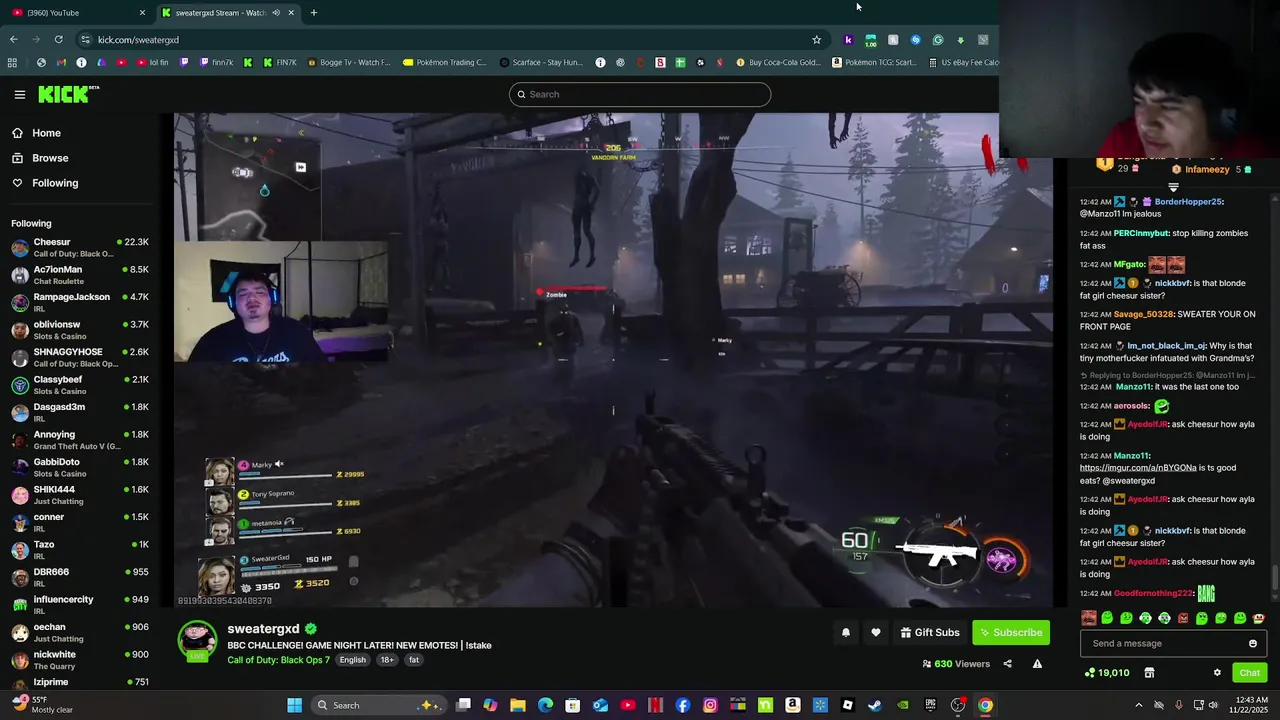Launch Steam from the taskbar
The width and height of the screenshot is (1280, 720).
875,705
